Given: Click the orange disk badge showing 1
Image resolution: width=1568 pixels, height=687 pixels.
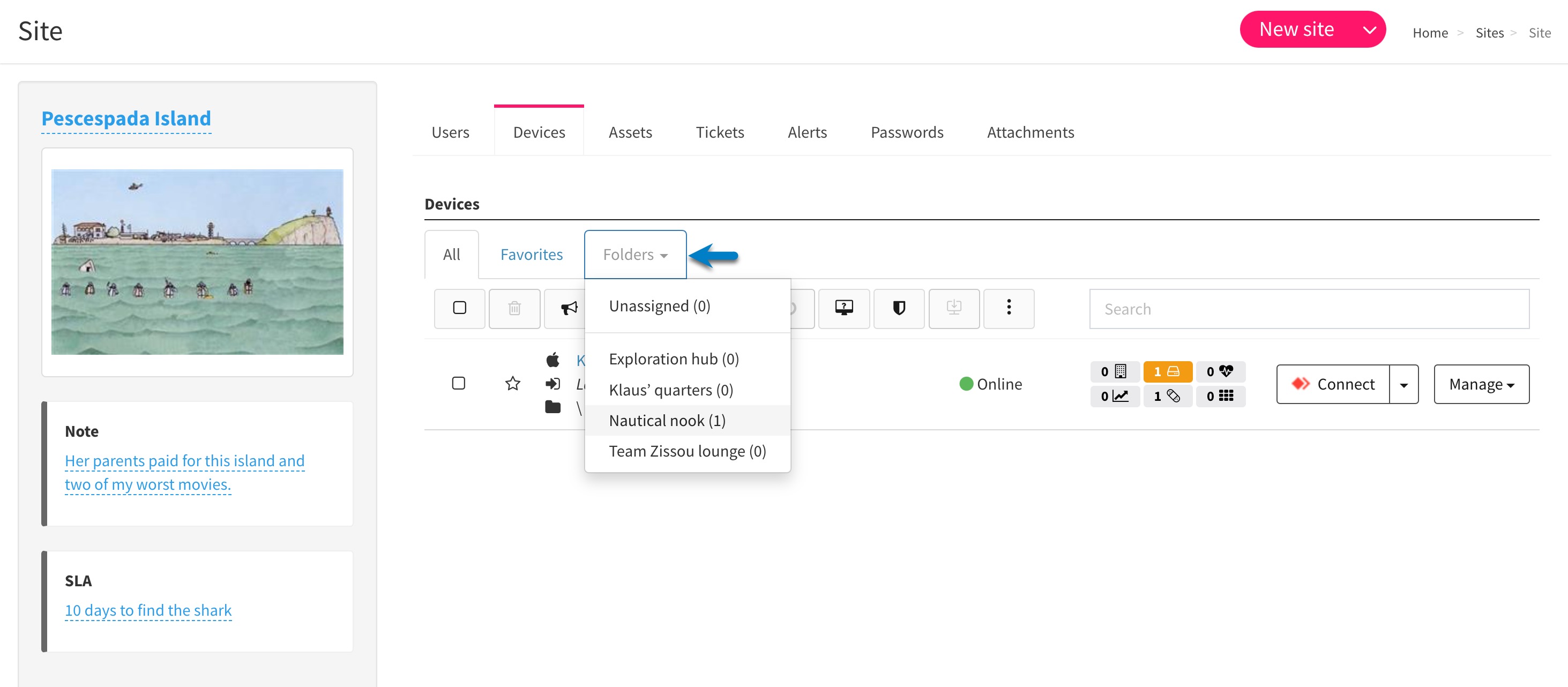Looking at the screenshot, I should tap(1168, 371).
